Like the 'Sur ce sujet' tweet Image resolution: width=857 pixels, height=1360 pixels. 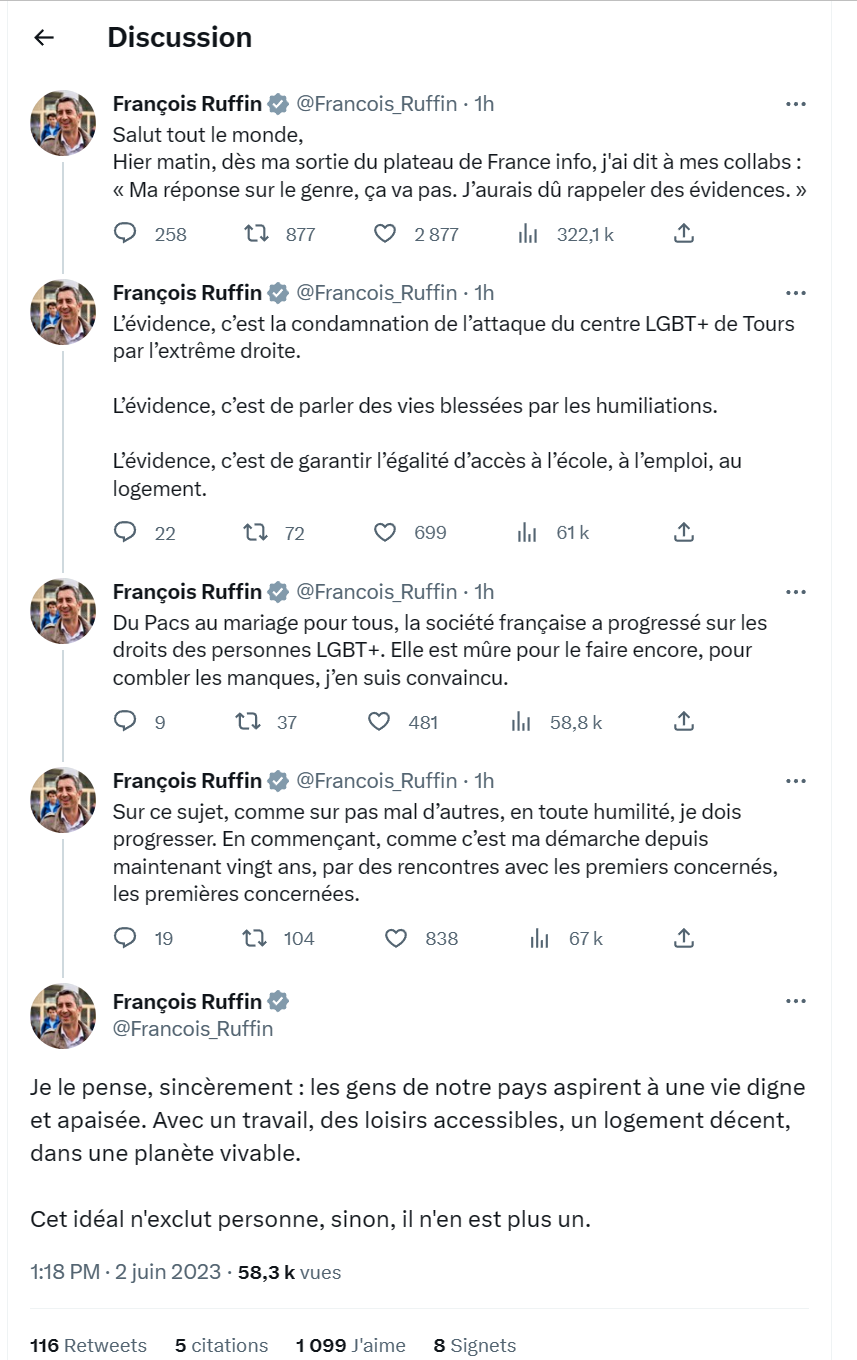pyautogui.click(x=396, y=938)
